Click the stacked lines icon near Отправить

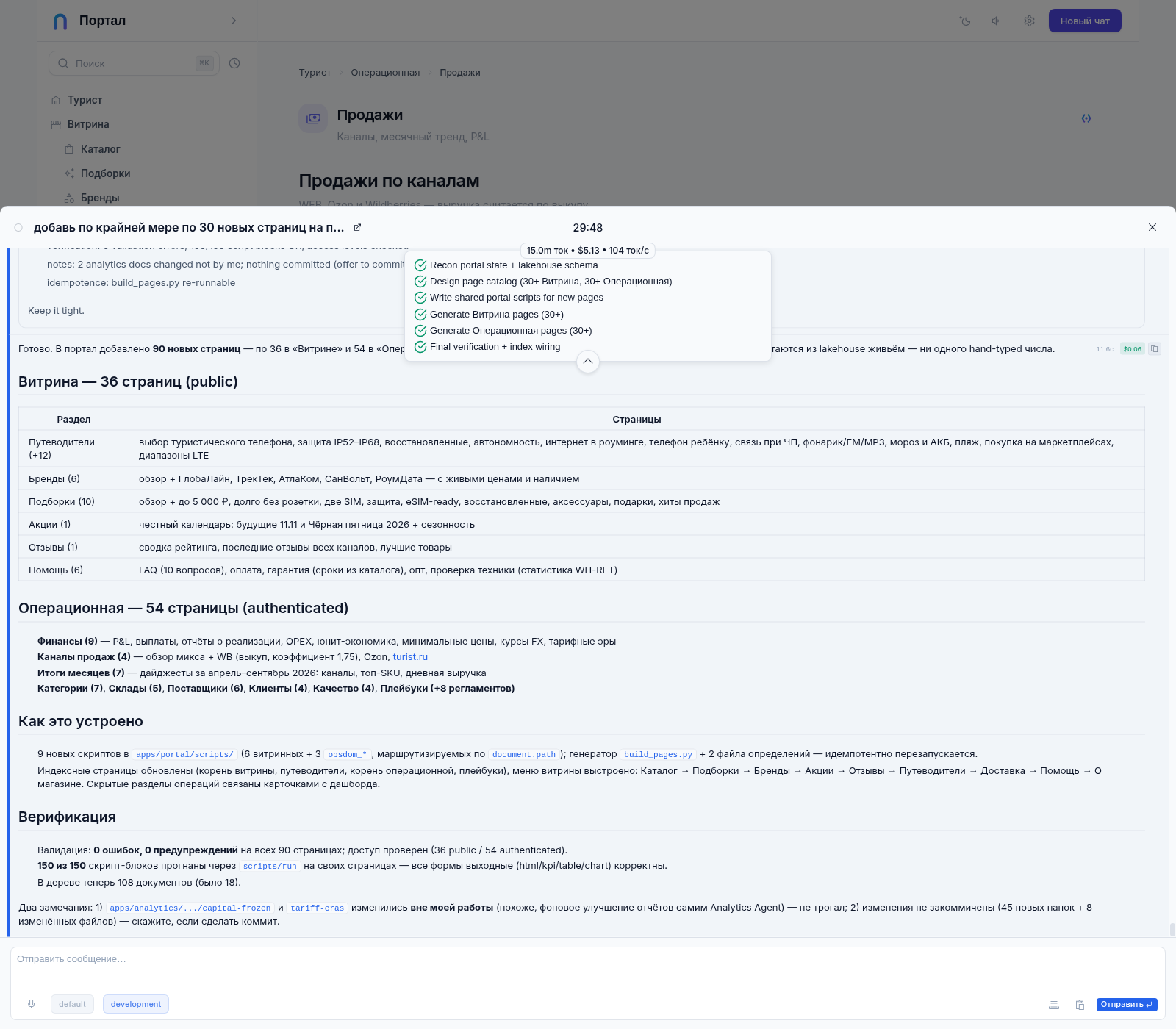pyautogui.click(x=1053, y=1005)
